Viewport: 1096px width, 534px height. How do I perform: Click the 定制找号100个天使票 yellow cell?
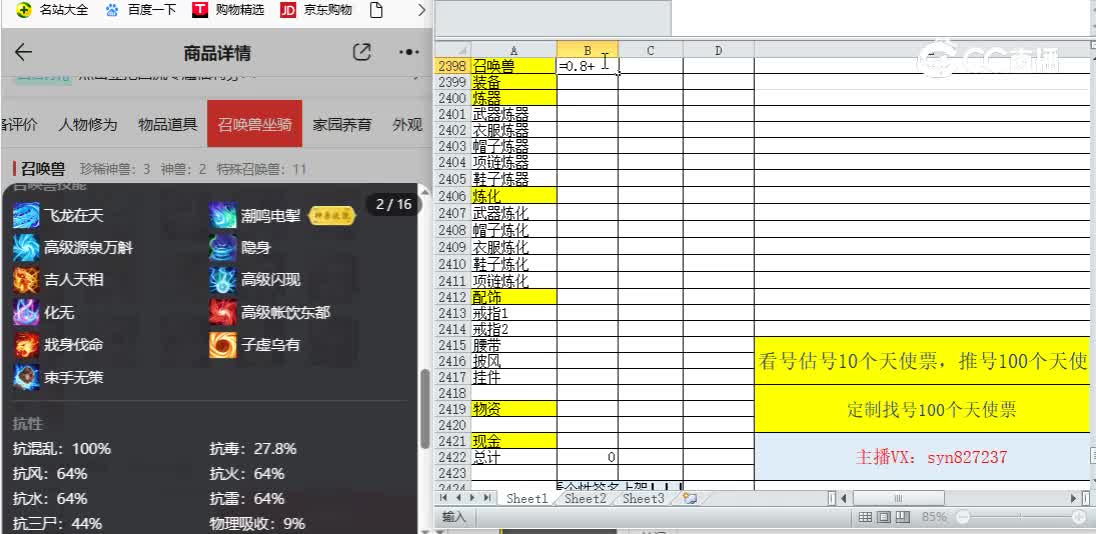(925, 410)
